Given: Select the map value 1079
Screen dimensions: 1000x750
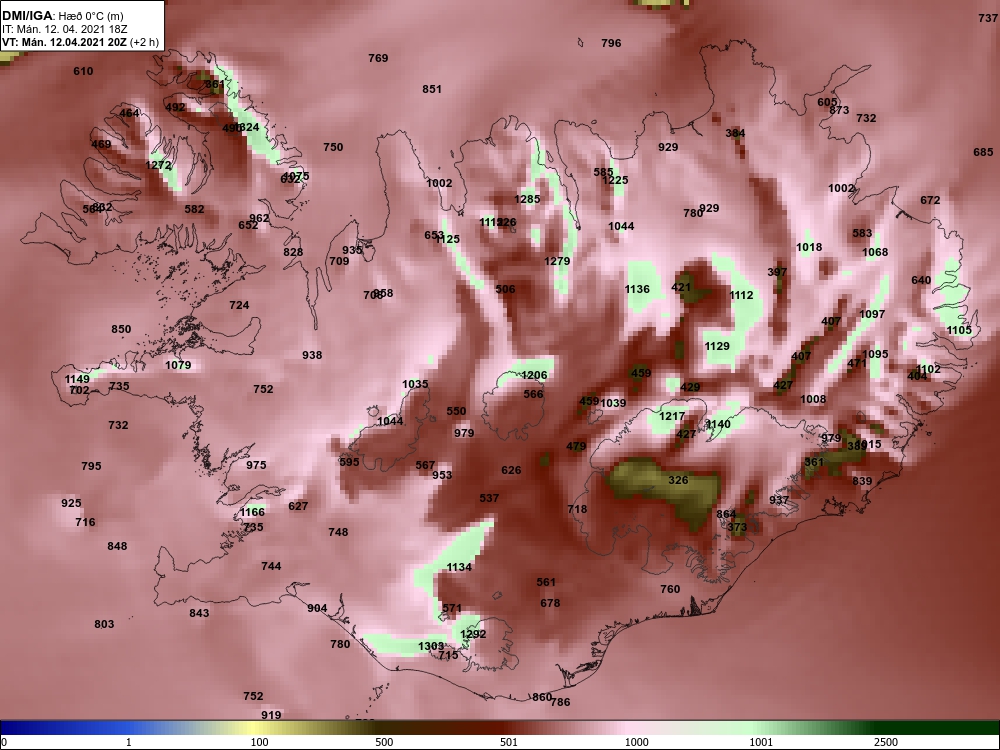Looking at the screenshot, I should [x=178, y=365].
